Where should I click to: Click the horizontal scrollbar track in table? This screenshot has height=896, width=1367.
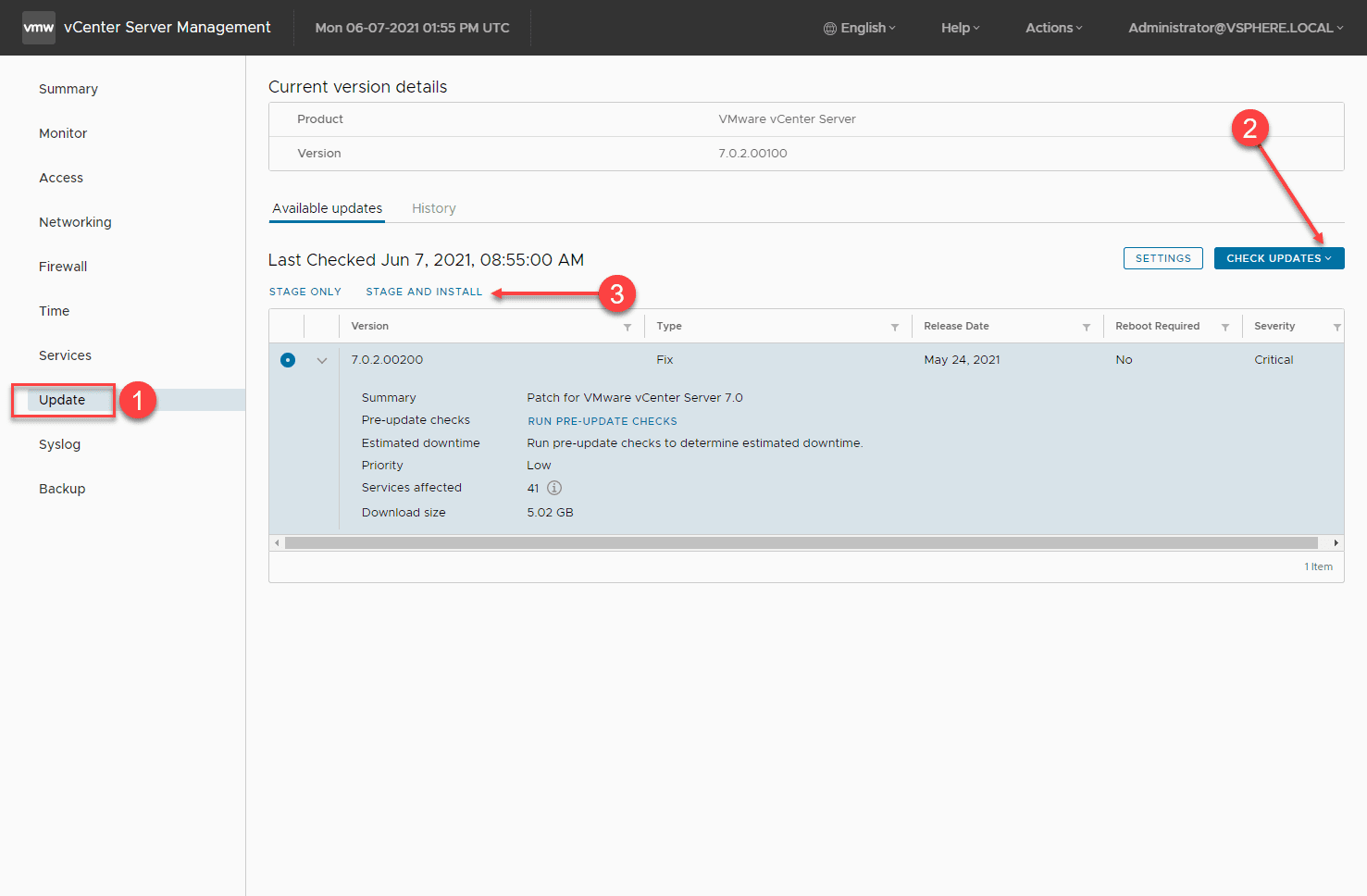[801, 543]
